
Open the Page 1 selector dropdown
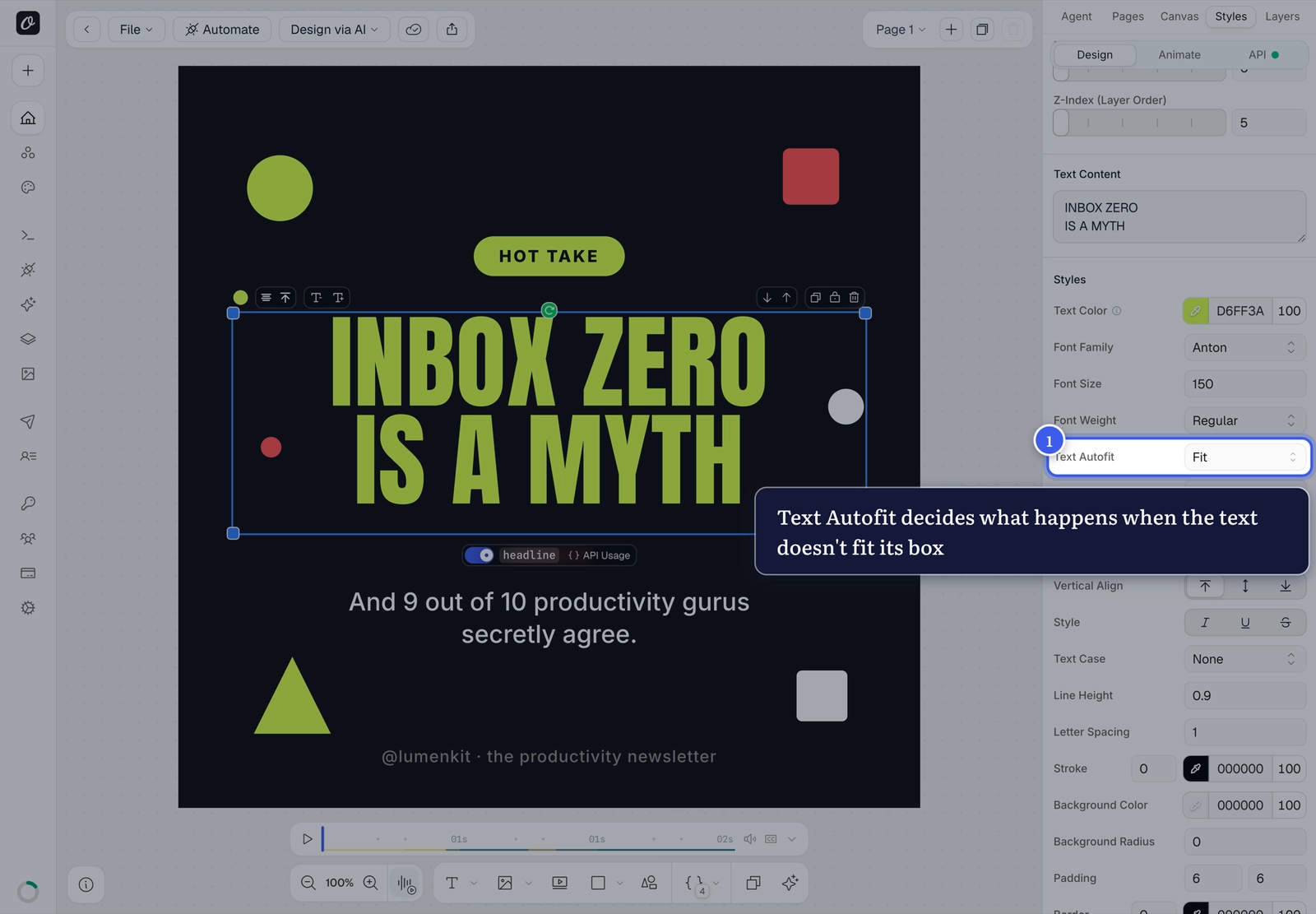coord(900,30)
